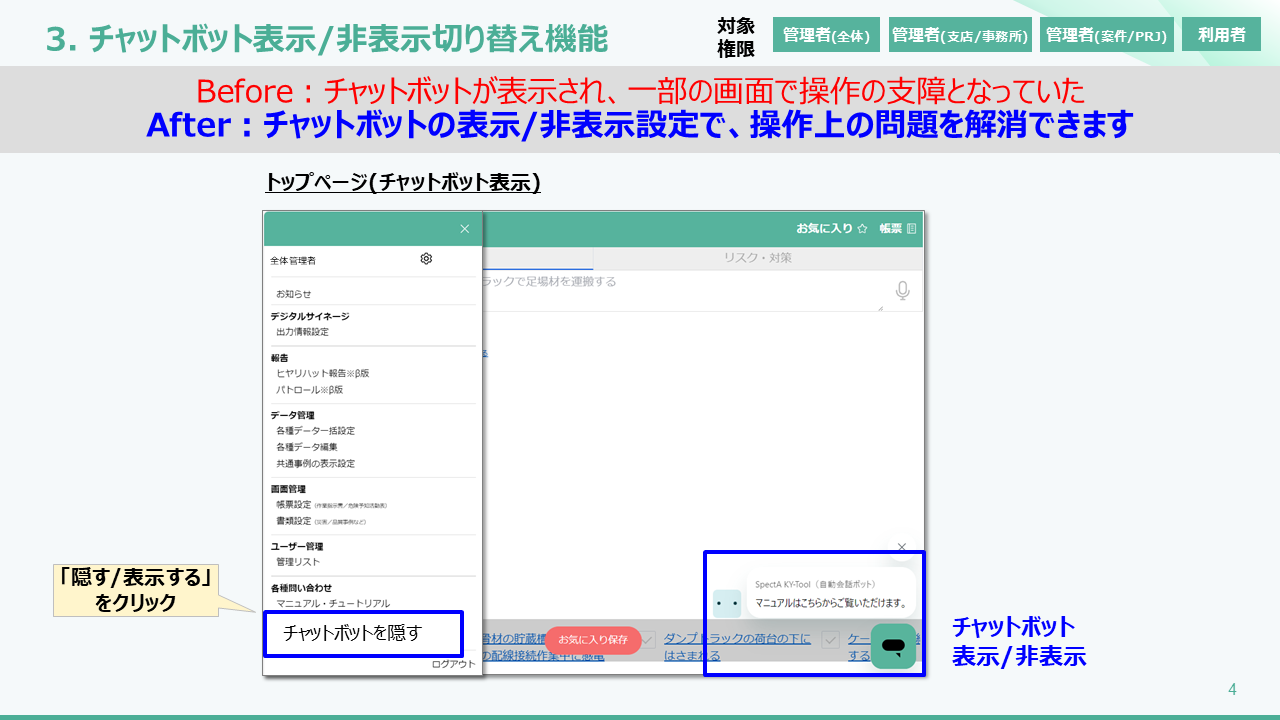Dismiss the chatbot message popup

pos(902,547)
